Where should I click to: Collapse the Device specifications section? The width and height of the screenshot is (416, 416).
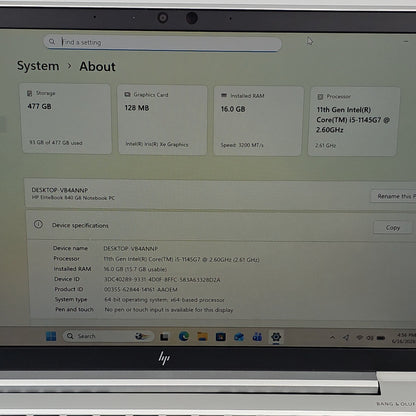(x=221, y=226)
